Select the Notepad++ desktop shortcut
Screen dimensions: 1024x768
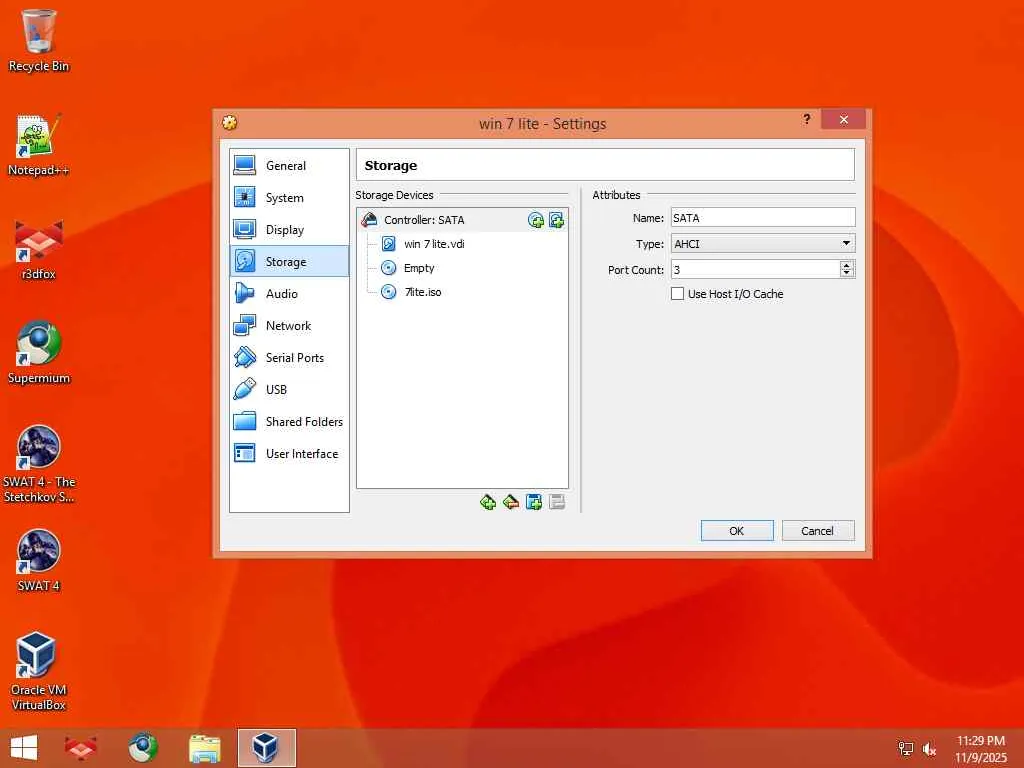(39, 145)
